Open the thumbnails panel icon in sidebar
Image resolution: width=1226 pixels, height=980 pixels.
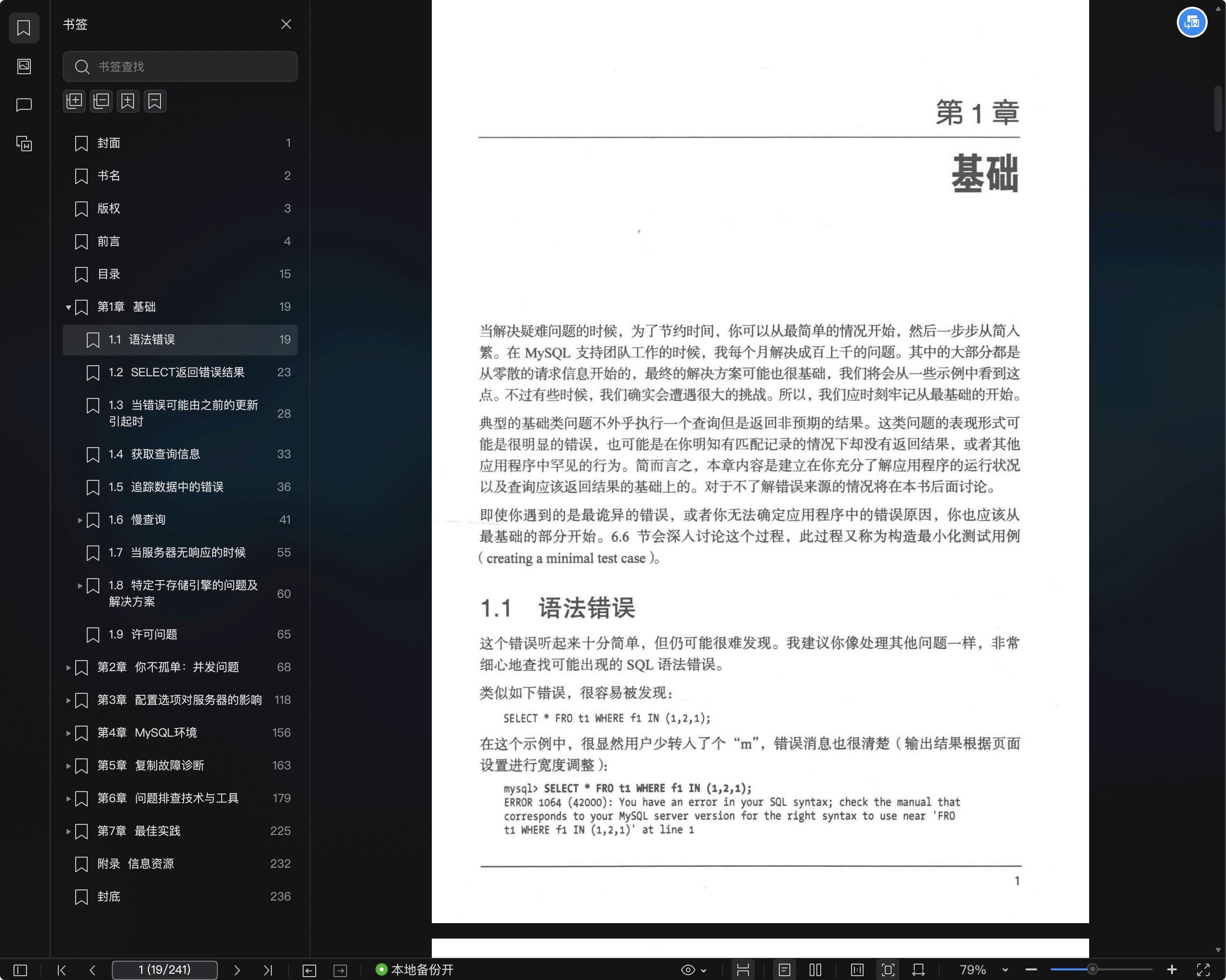(x=24, y=66)
